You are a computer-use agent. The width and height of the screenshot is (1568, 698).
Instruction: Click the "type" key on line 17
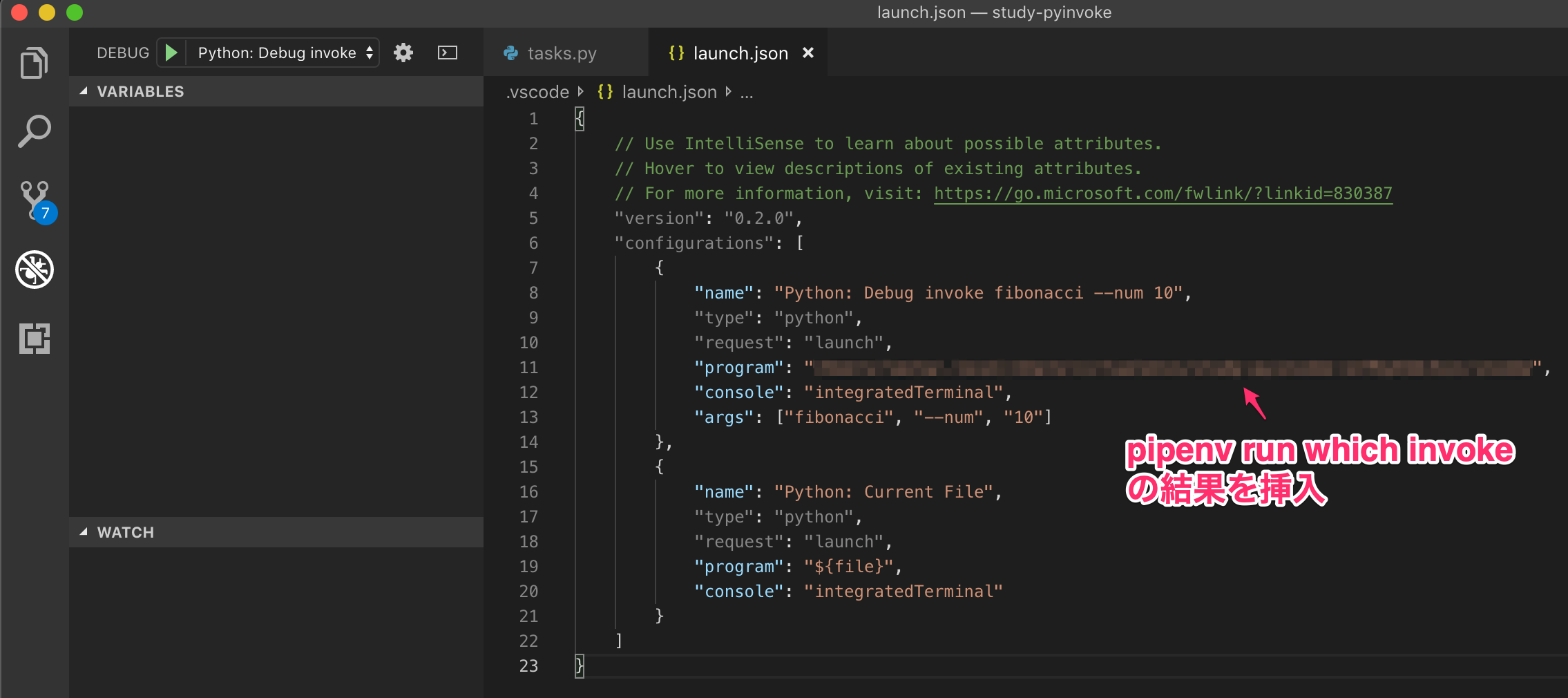coord(723,517)
